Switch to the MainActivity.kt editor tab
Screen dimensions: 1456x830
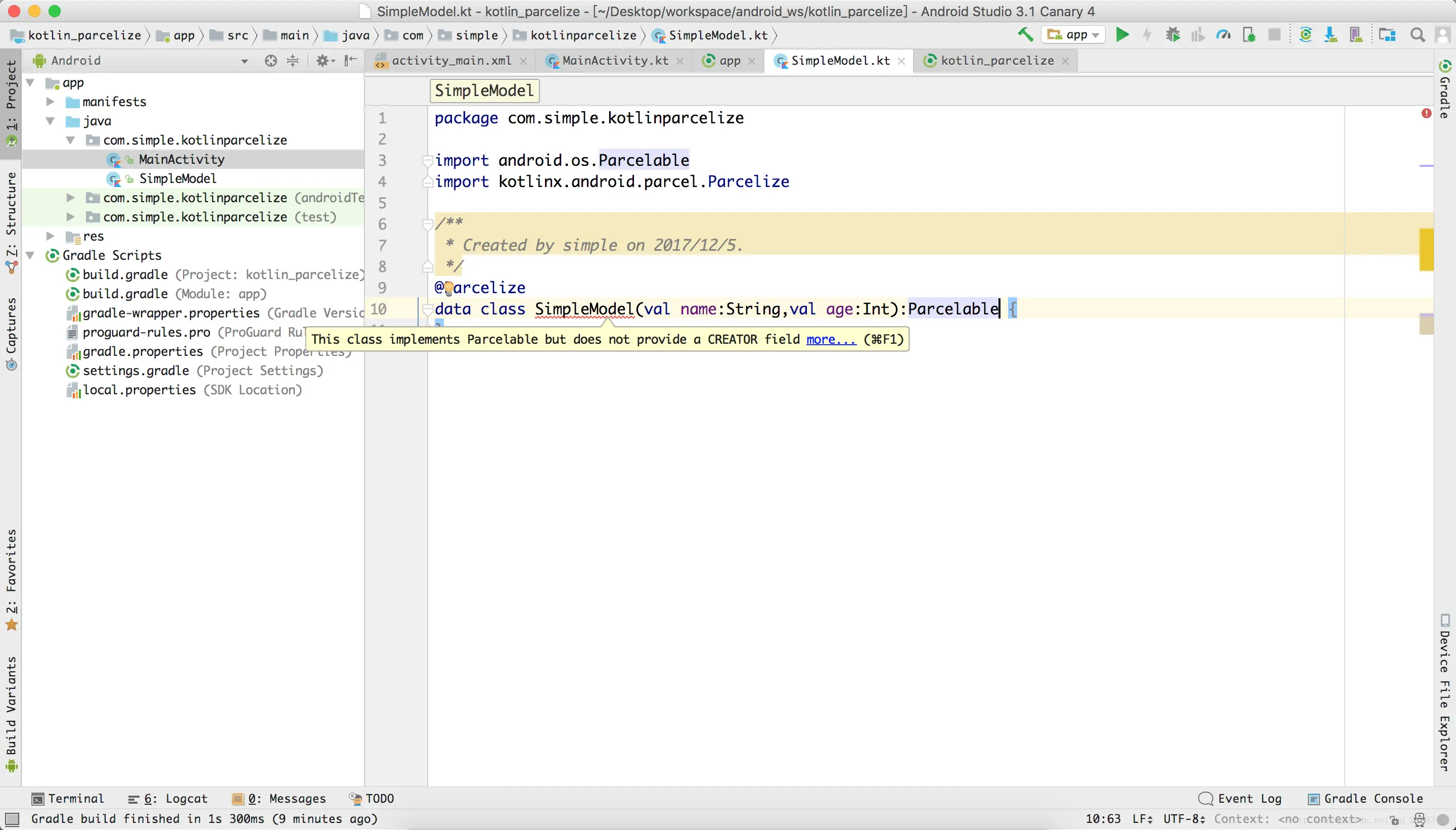(615, 61)
